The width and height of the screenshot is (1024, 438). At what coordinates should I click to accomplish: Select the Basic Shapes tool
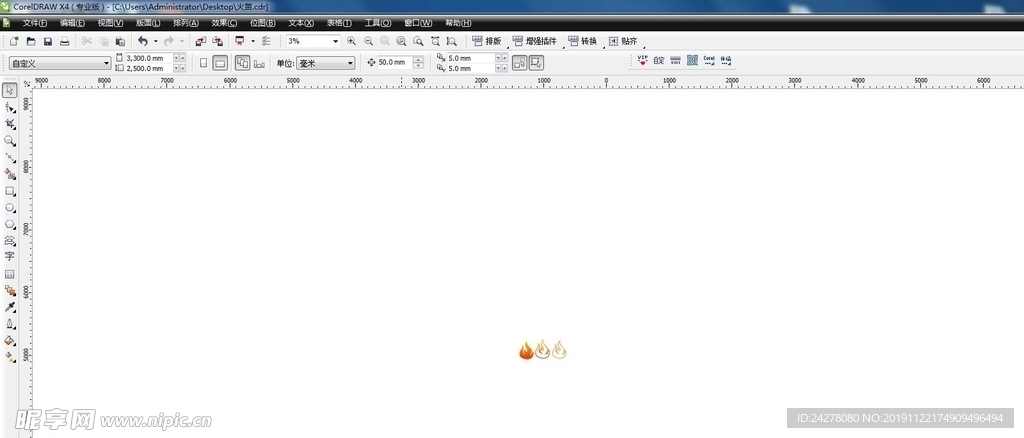[10, 241]
